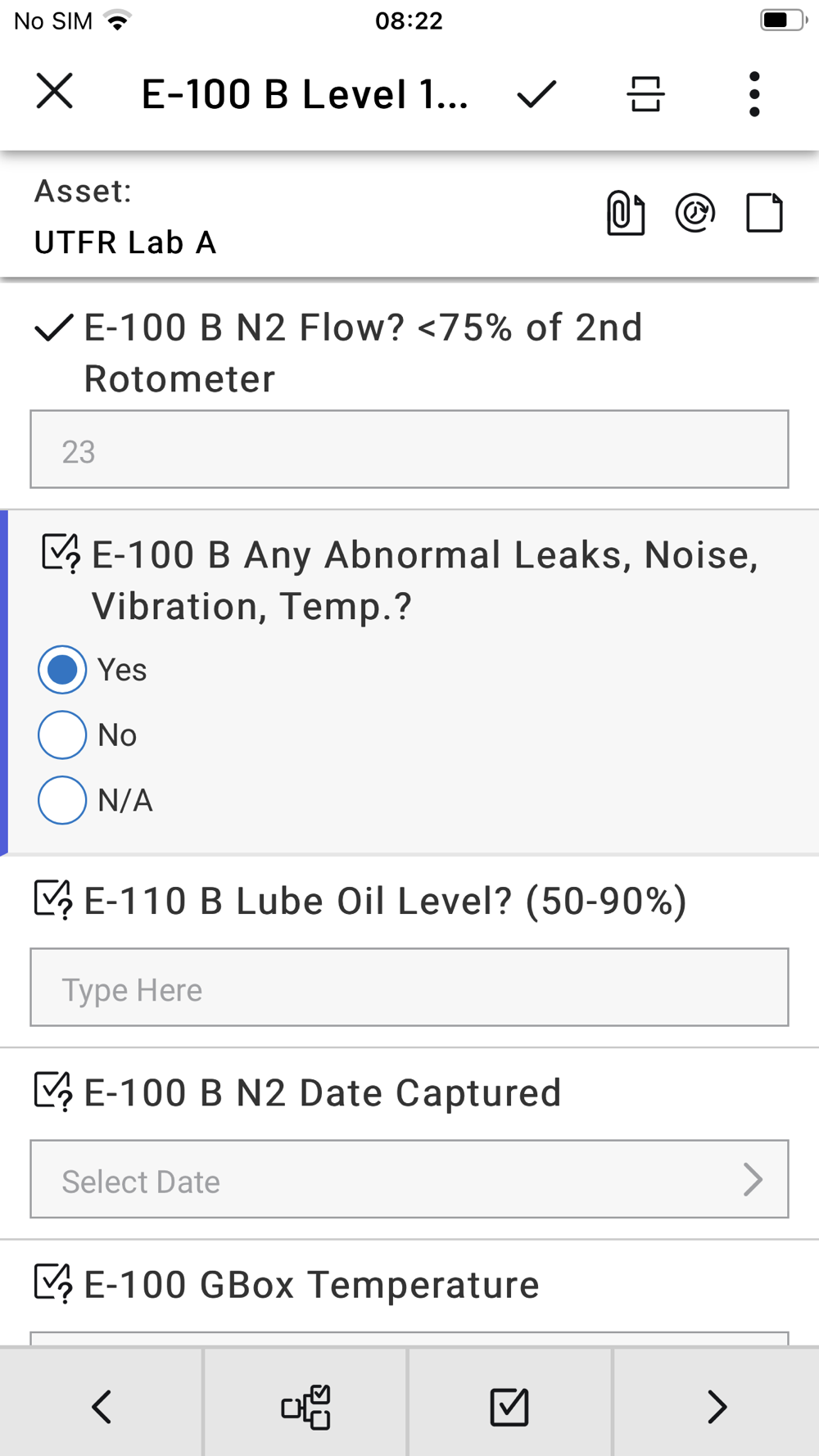Open the Select Date picker field
This screenshot has height=1456, width=819.
pos(393,1179)
